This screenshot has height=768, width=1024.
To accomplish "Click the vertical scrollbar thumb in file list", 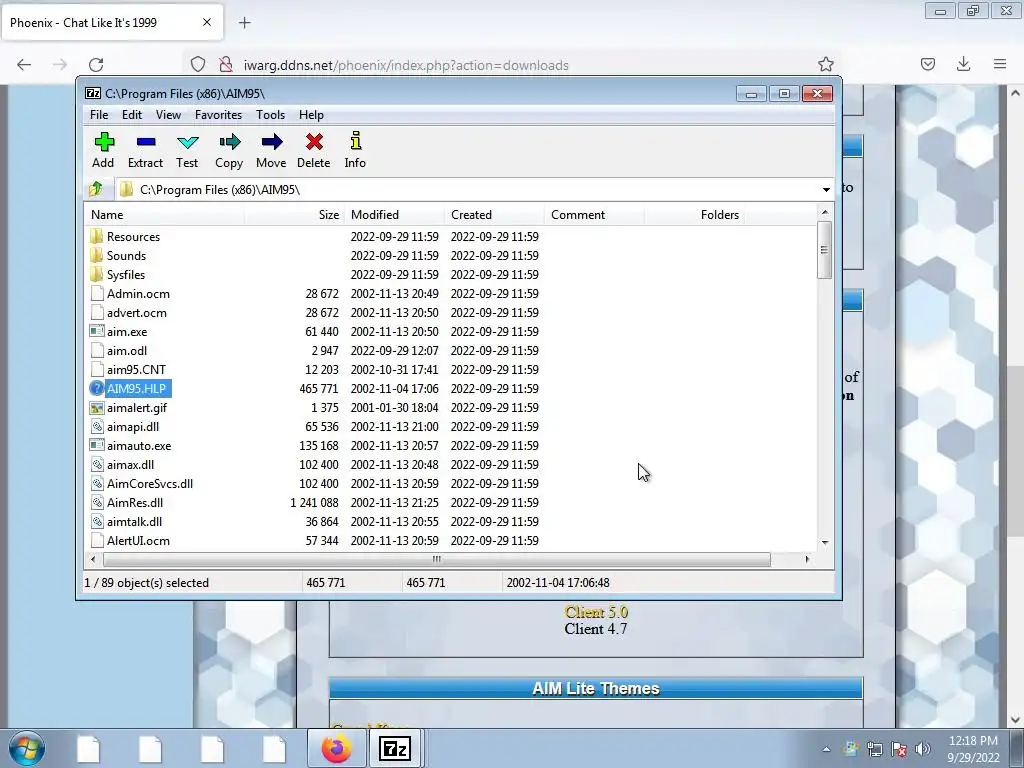I will point(824,249).
